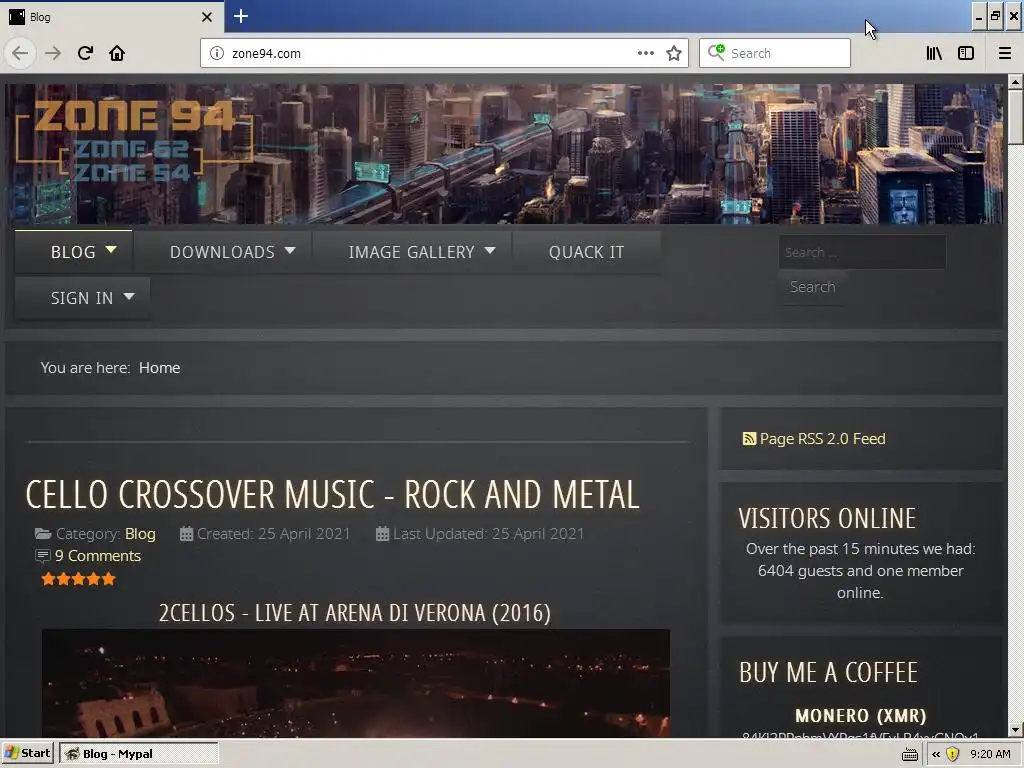Click the RSS feed icon

749,439
